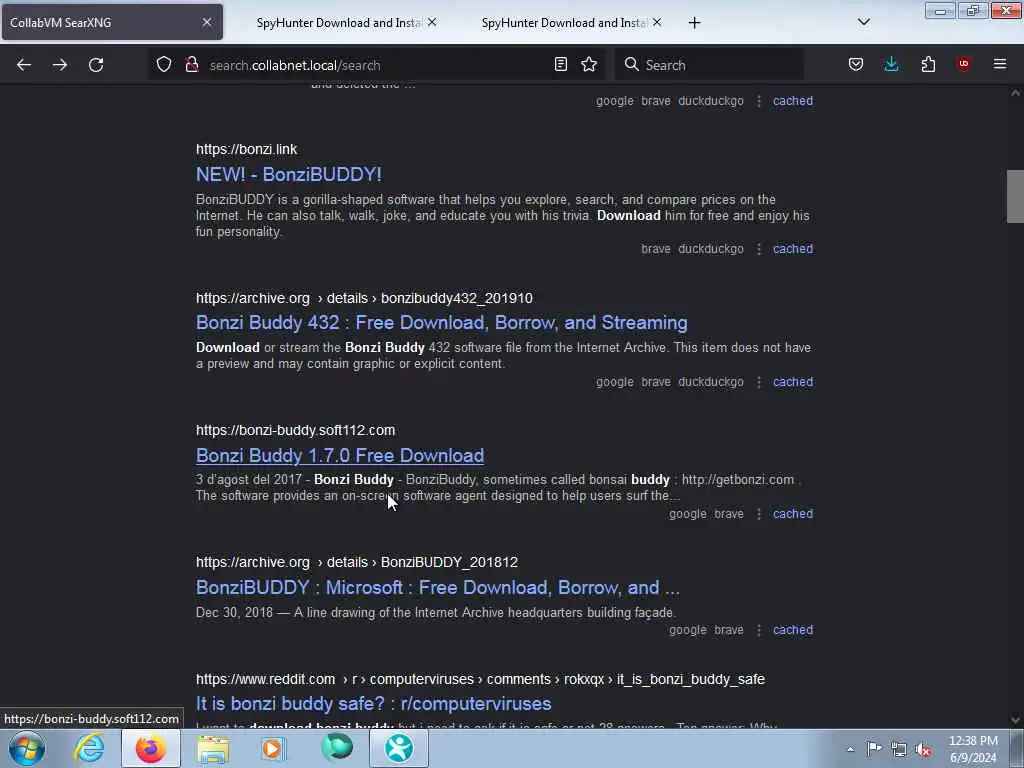
Task: Open a new tab with plus button
Action: tap(694, 23)
